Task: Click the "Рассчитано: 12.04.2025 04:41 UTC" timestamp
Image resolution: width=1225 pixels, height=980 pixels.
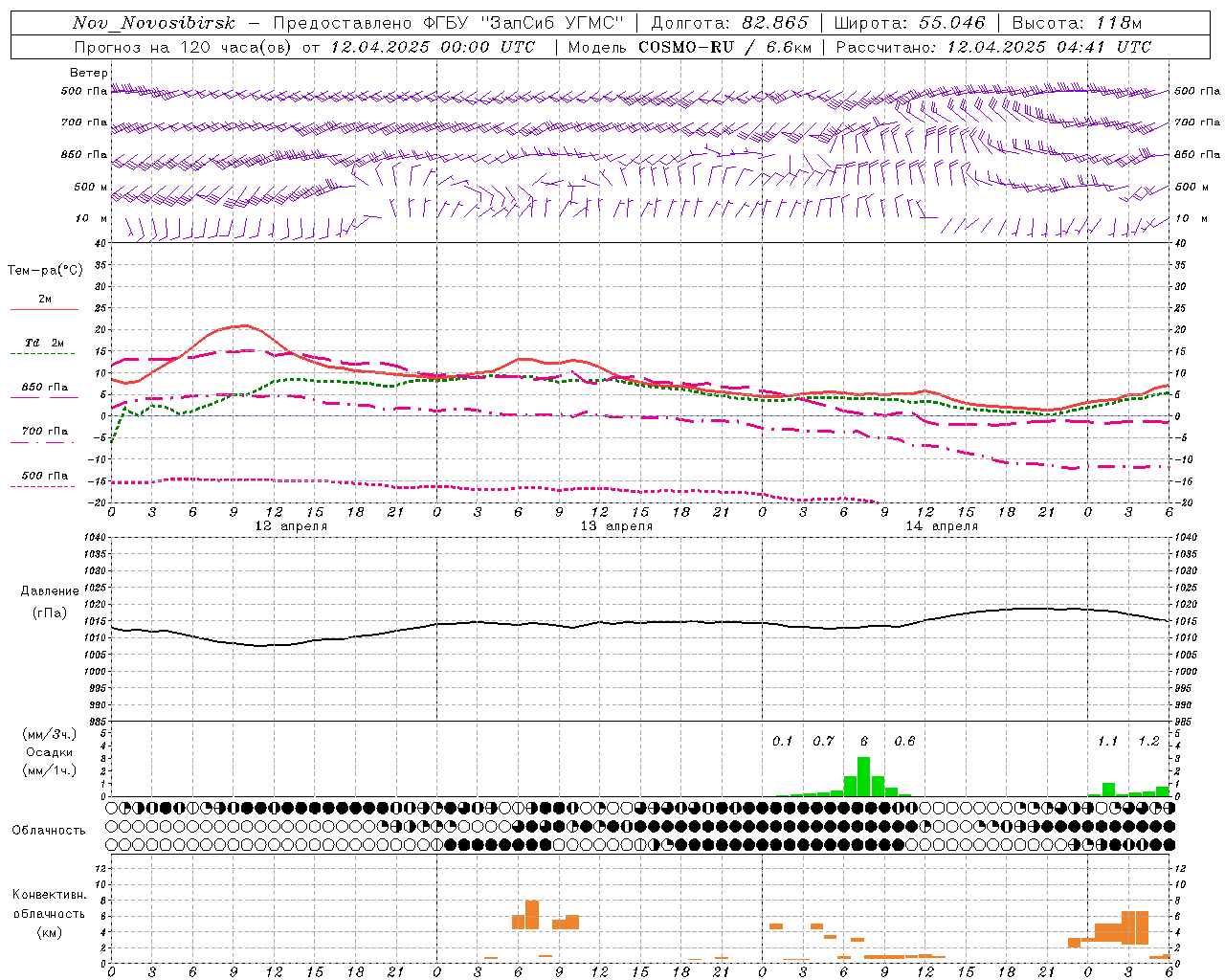Action: [993, 47]
